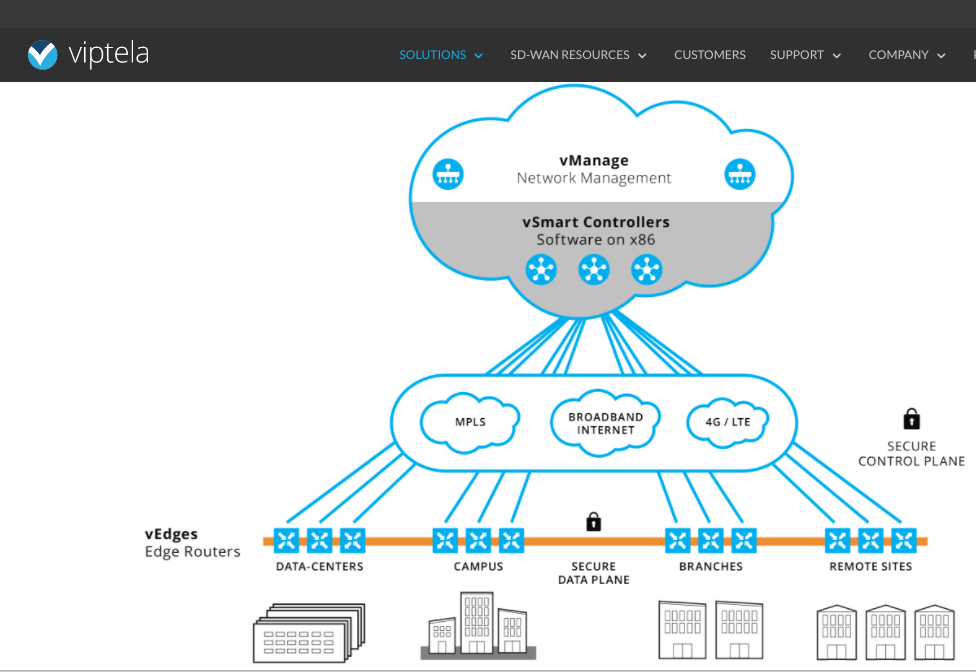
Task: Click the middle vEdge router icon over Campus
Action: [478, 541]
